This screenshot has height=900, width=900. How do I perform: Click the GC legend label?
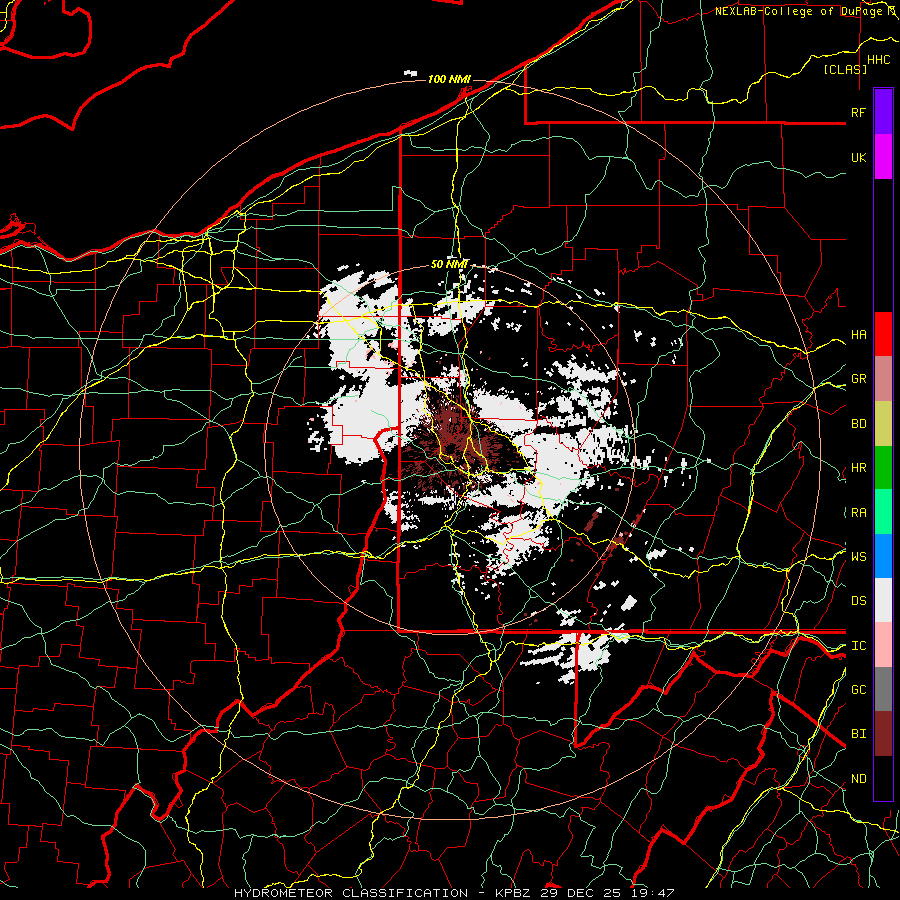[858, 689]
